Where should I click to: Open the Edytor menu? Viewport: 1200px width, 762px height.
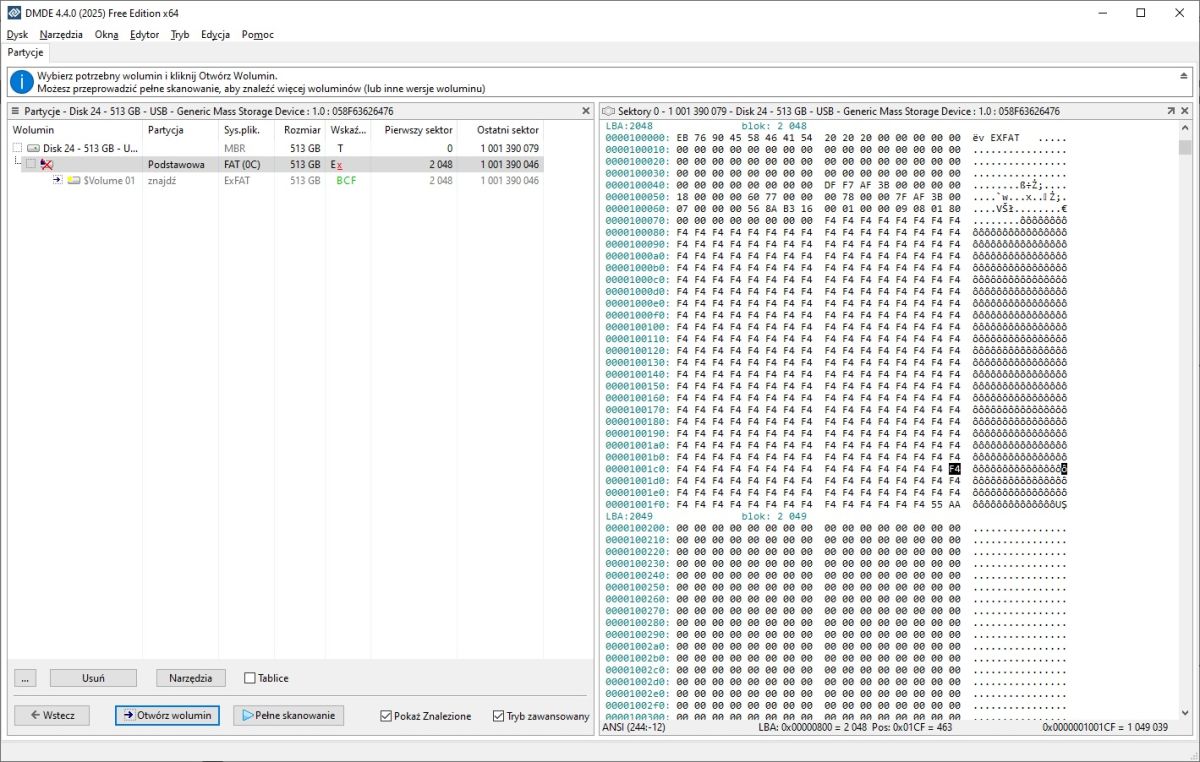pyautogui.click(x=144, y=34)
